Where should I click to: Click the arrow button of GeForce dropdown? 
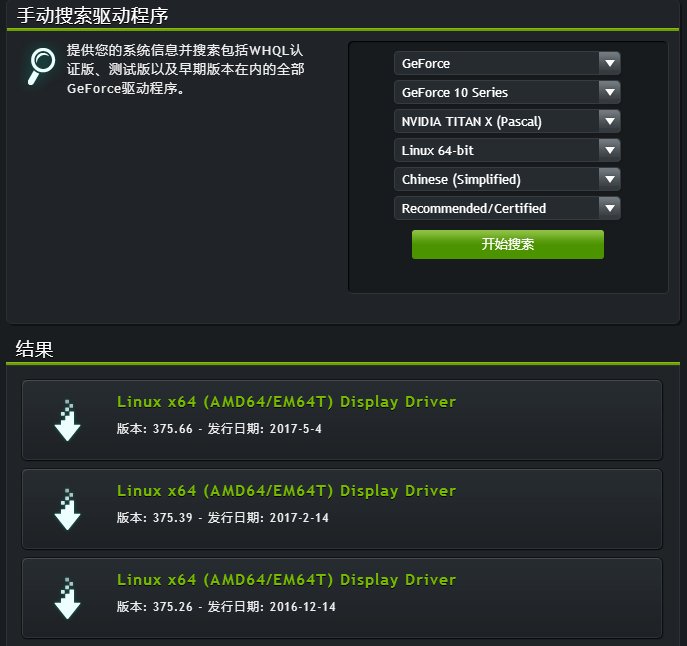[x=609, y=63]
